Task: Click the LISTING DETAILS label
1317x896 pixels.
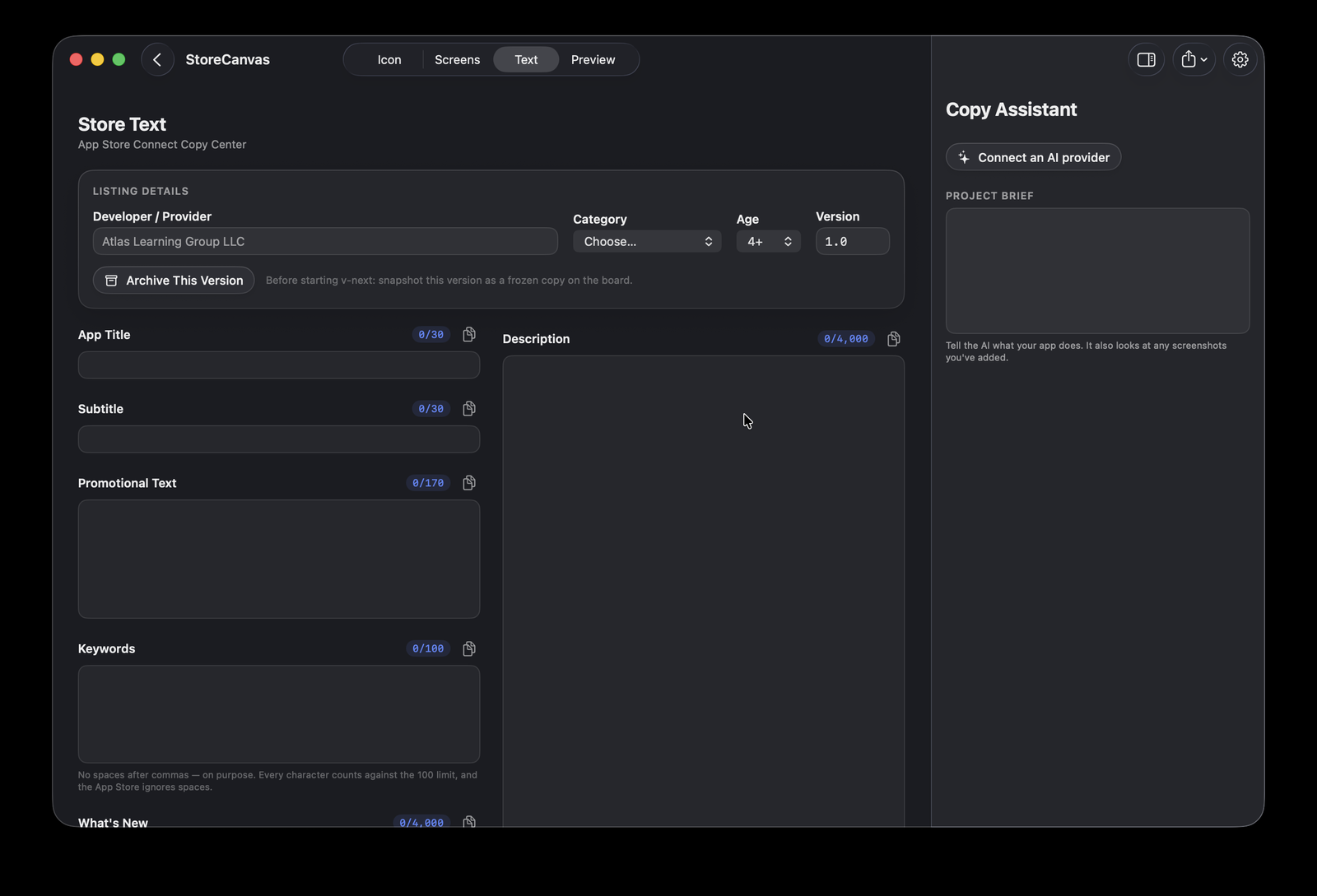Action: tap(141, 191)
